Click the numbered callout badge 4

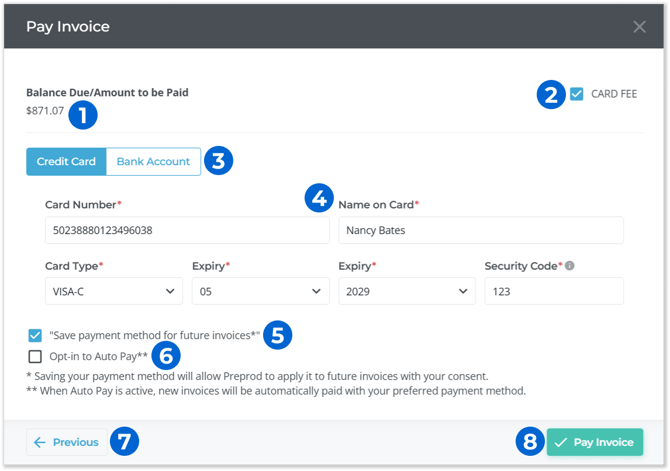click(x=319, y=198)
